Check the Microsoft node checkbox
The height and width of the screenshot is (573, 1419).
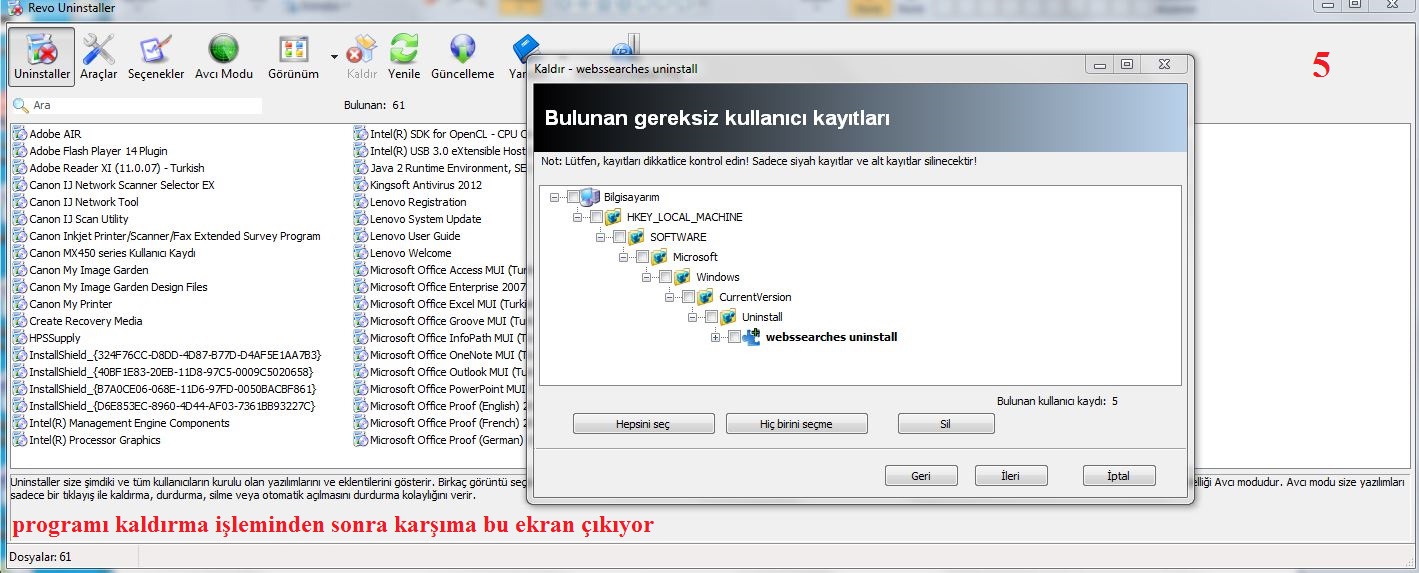(642, 257)
